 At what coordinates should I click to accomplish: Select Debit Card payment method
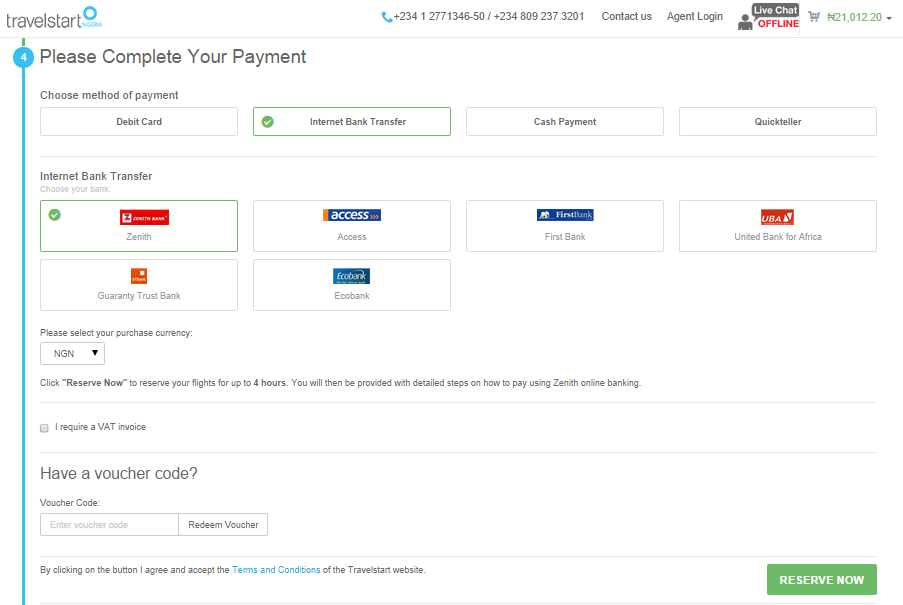[139, 121]
